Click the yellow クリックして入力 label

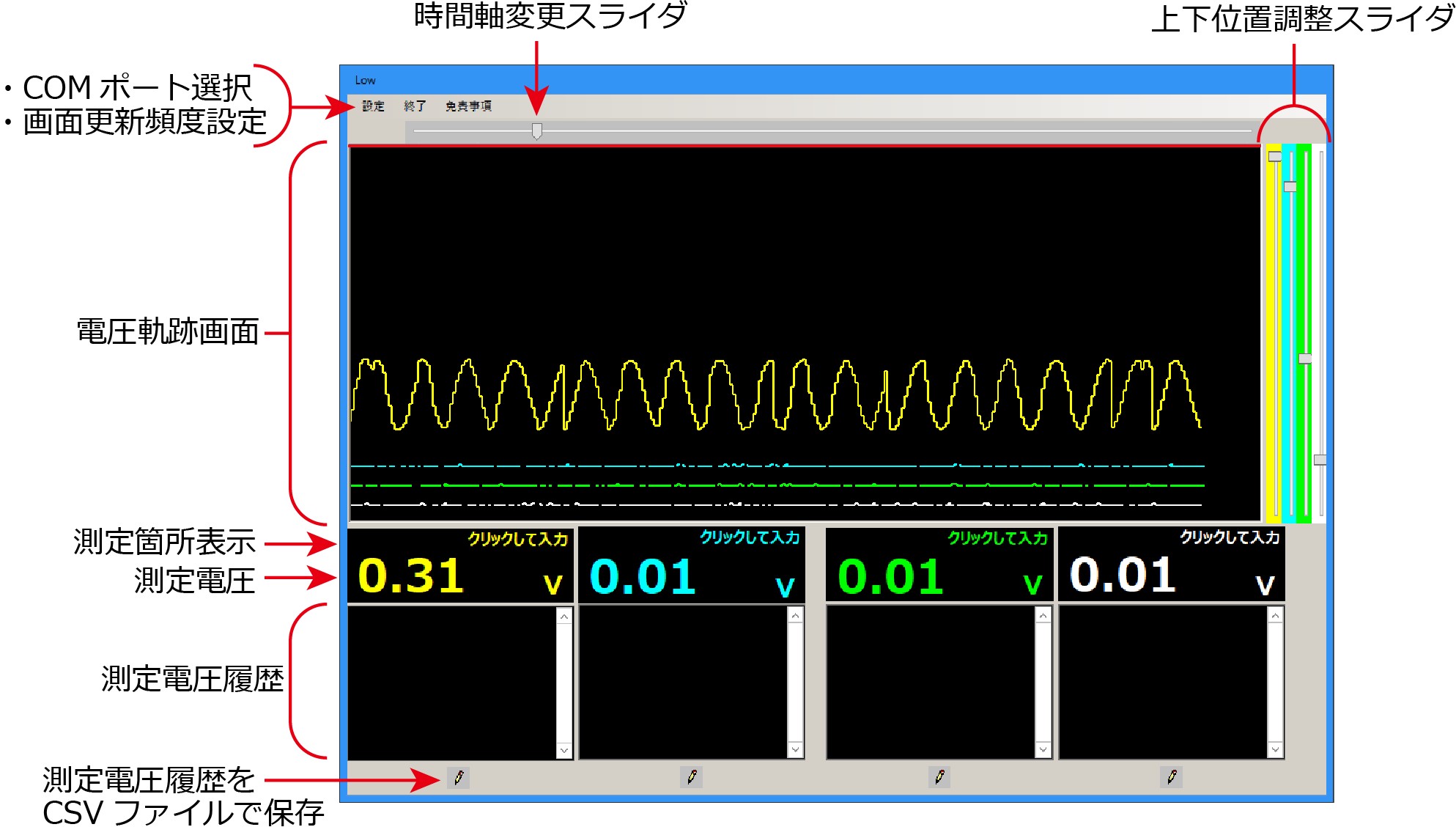point(518,539)
